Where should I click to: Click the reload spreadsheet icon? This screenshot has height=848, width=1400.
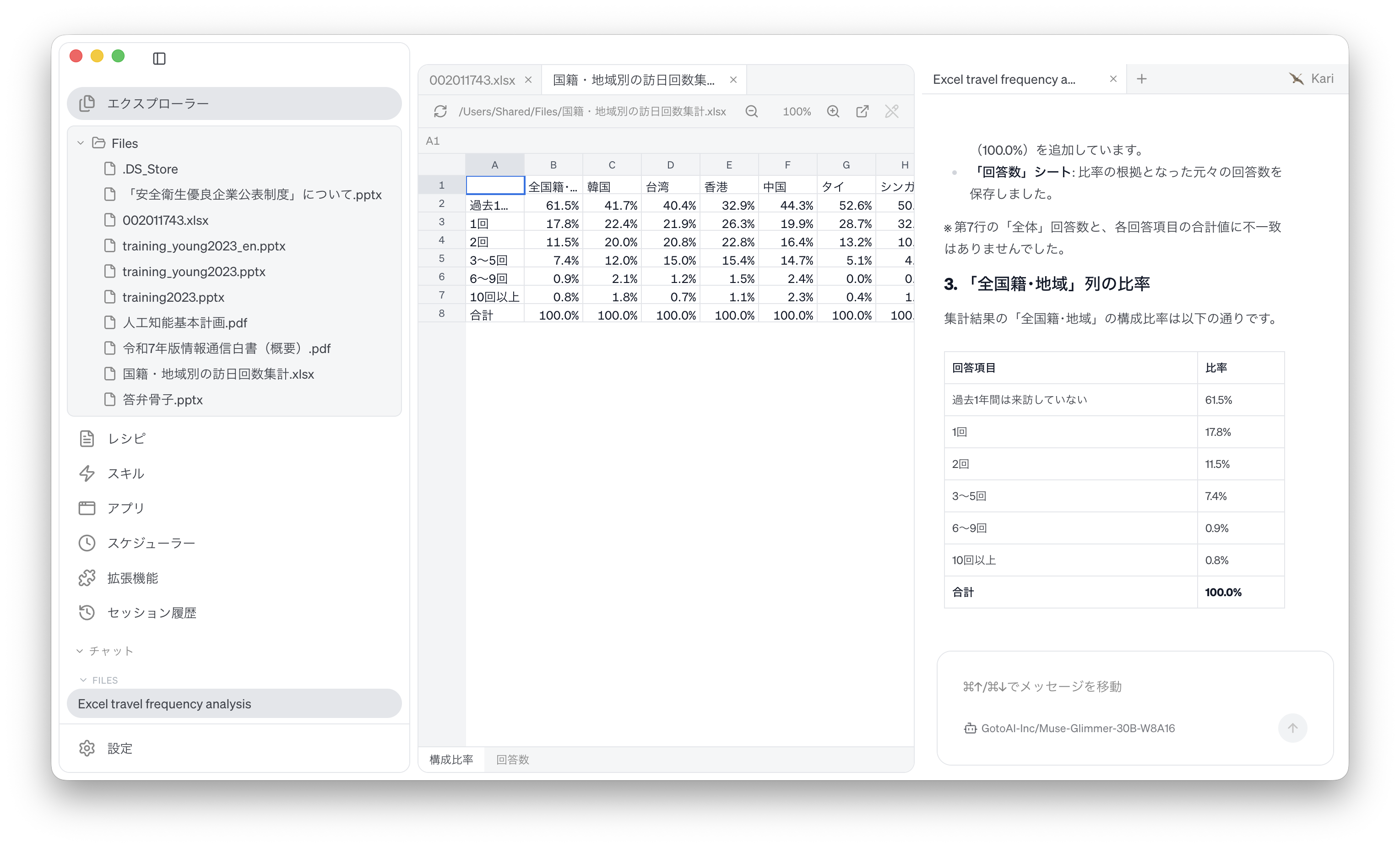440,111
